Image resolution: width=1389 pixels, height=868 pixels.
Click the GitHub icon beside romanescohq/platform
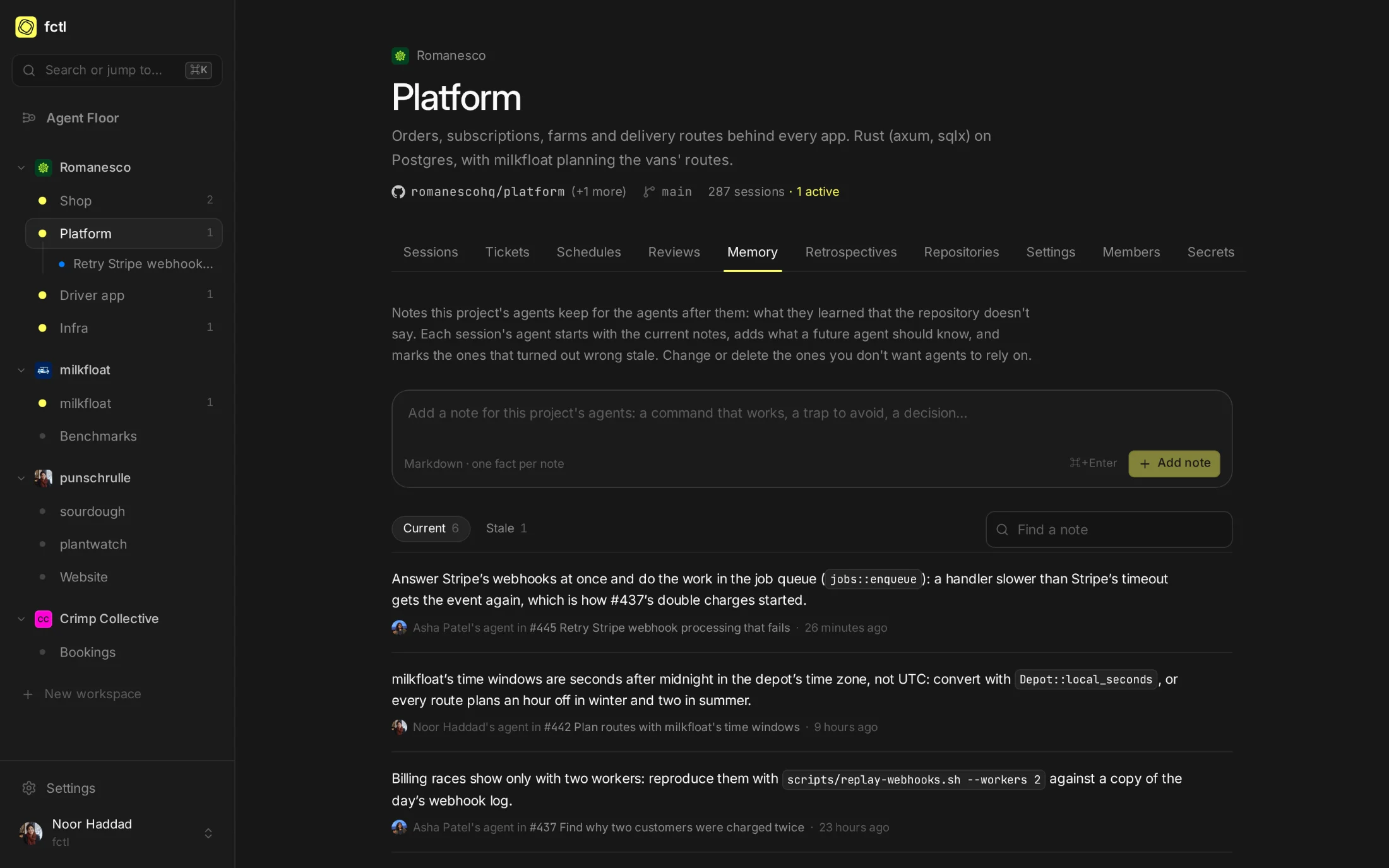[398, 192]
